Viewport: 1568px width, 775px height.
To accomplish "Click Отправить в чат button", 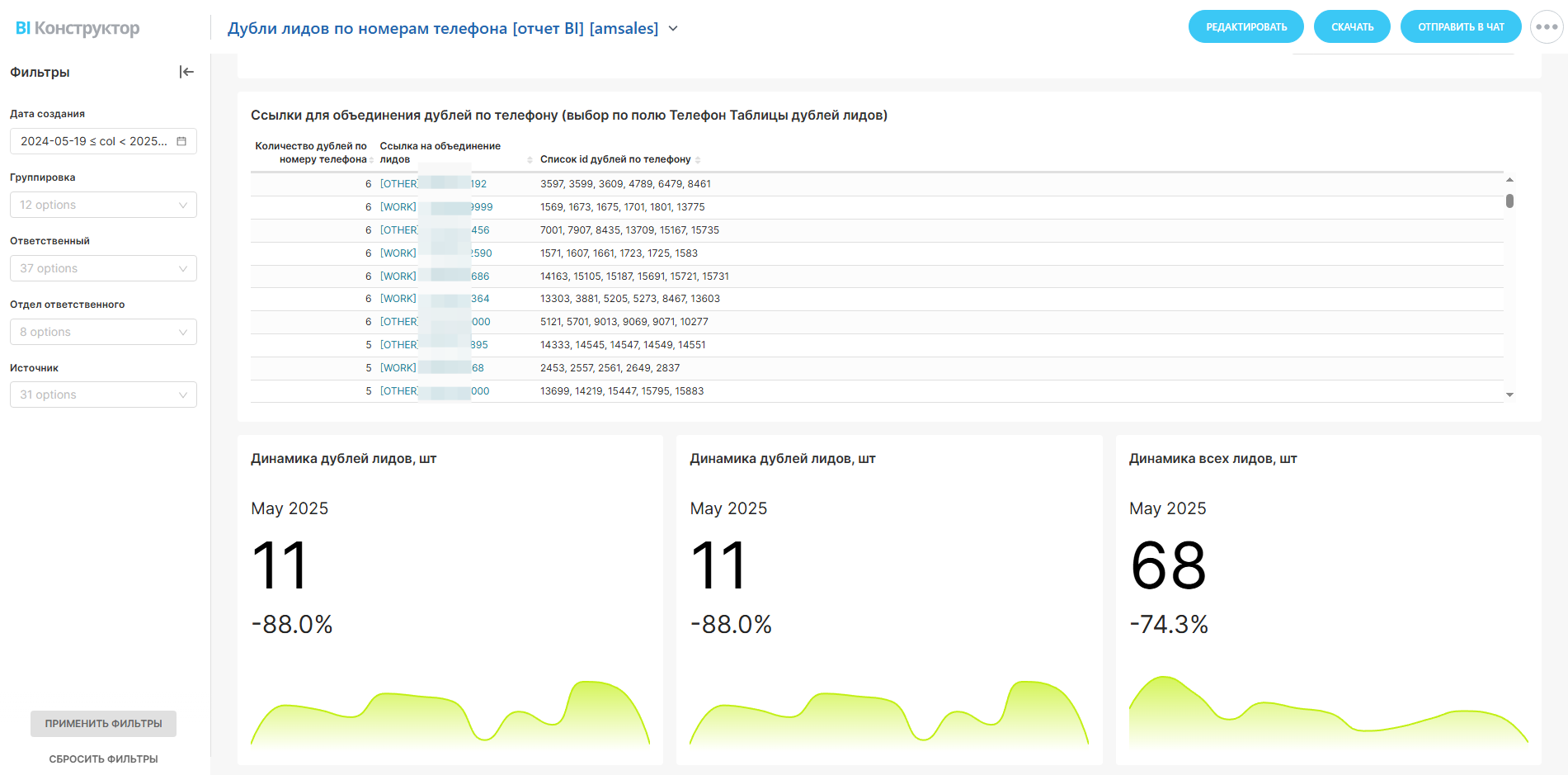I will pos(1461,27).
